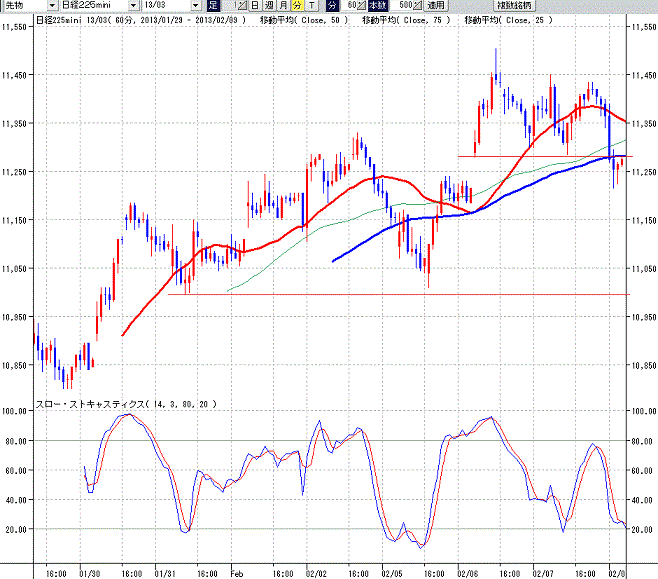
Task: Select the T tick interval
Action: click(311, 5)
